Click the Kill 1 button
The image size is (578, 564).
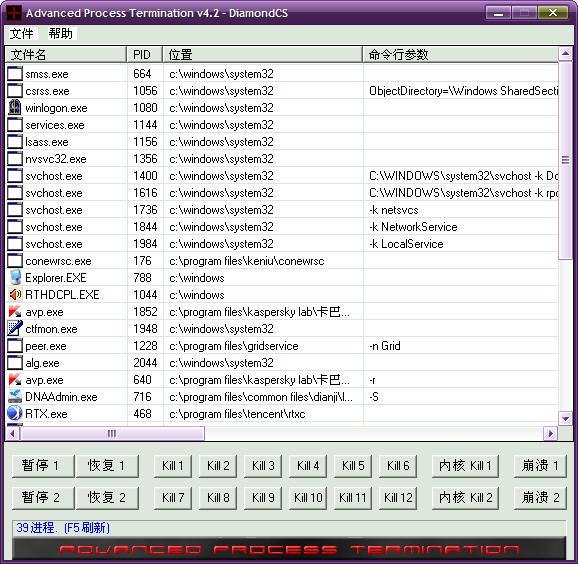click(173, 466)
